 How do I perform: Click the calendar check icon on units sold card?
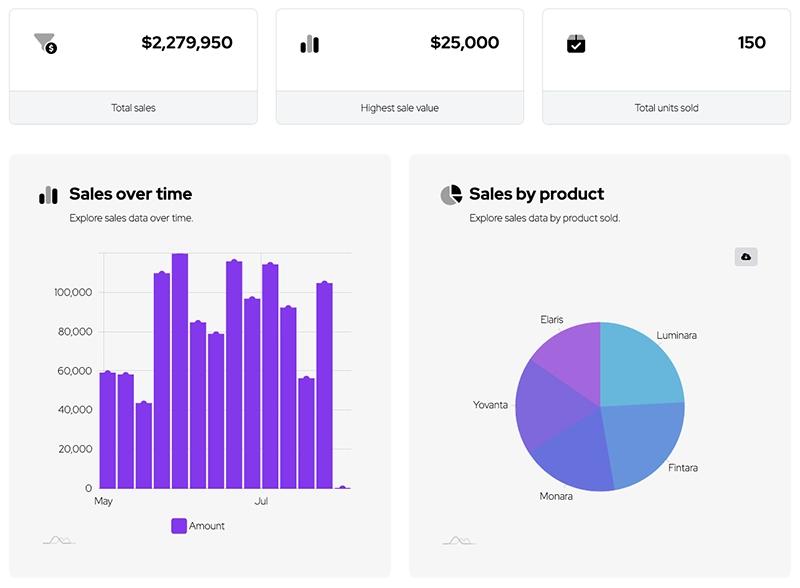click(576, 44)
